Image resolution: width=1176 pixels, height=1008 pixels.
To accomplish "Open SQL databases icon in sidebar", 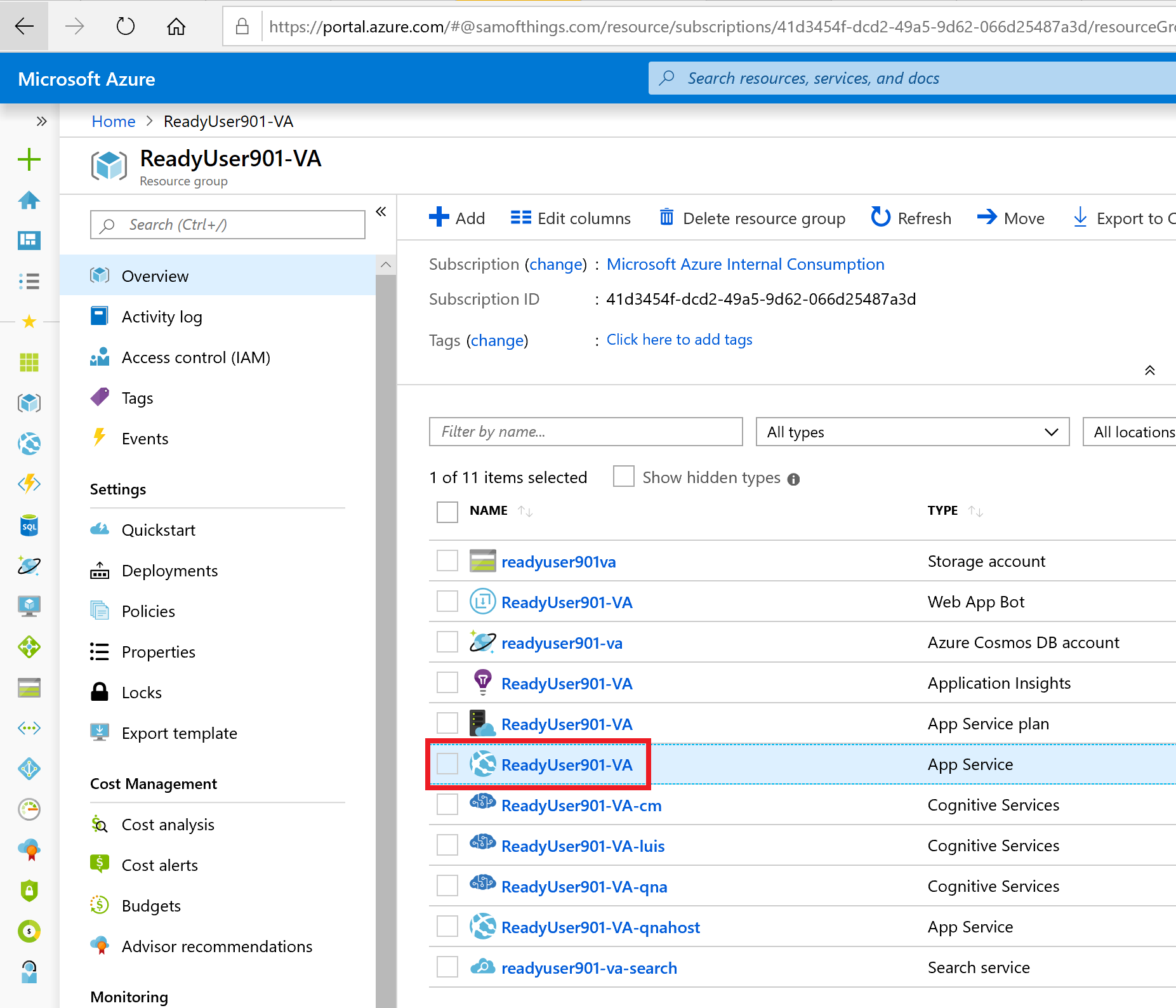I will 29,525.
